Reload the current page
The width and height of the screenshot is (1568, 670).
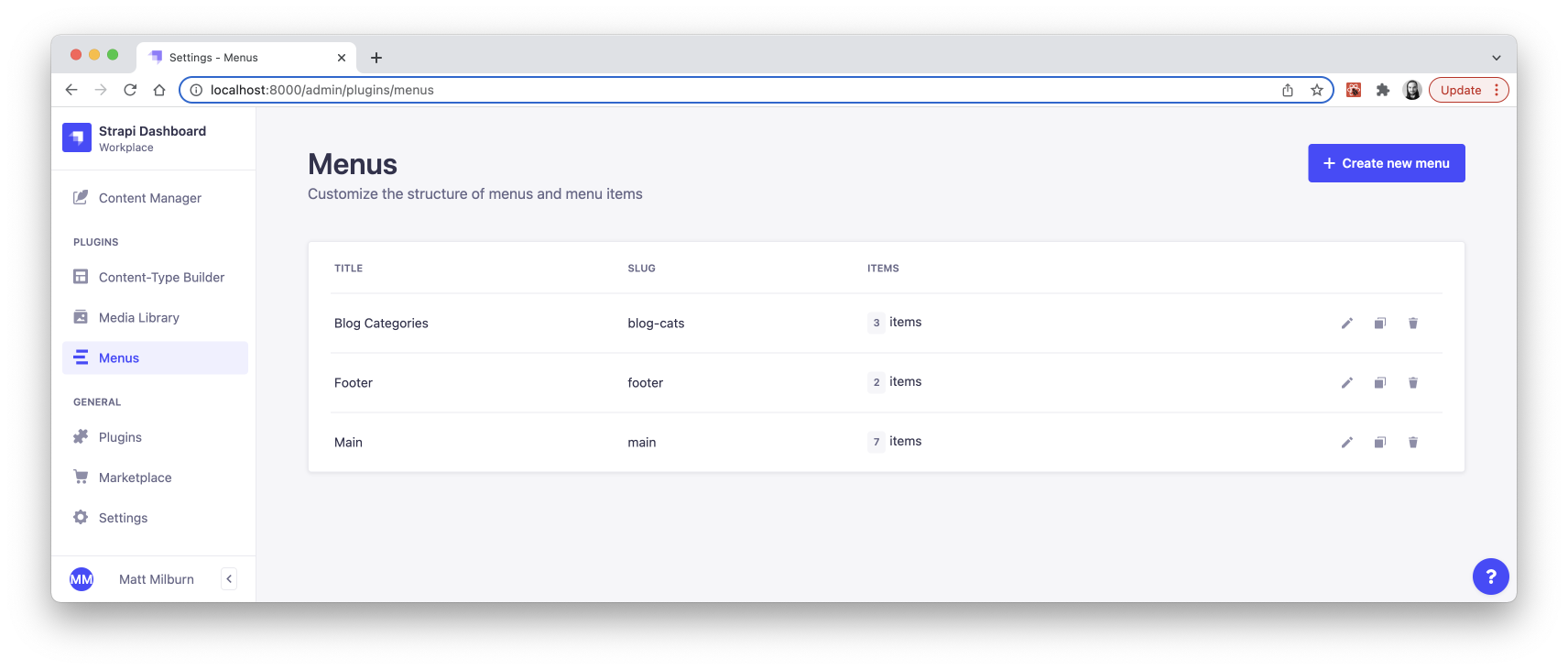pos(130,90)
